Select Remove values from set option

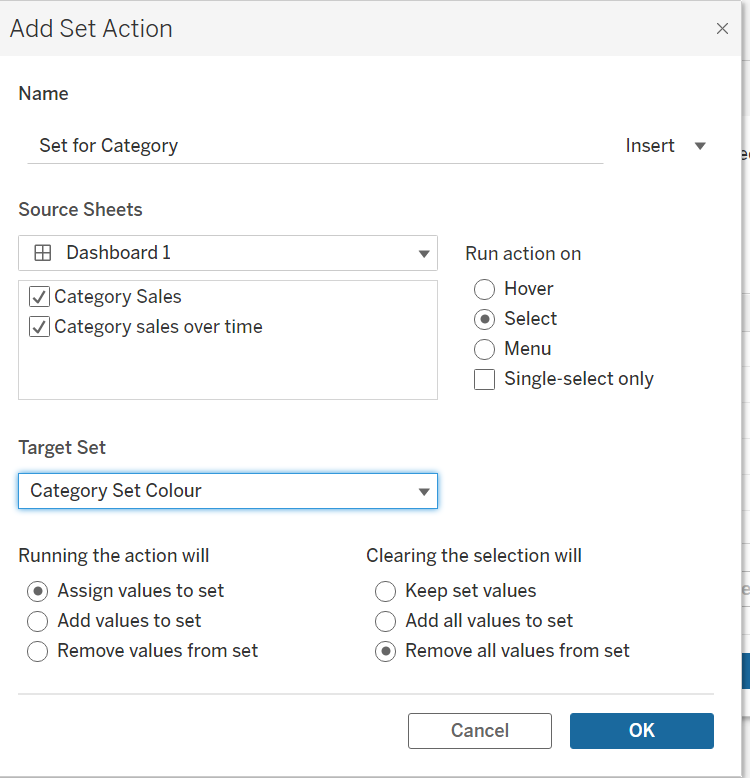pyautogui.click(x=38, y=651)
